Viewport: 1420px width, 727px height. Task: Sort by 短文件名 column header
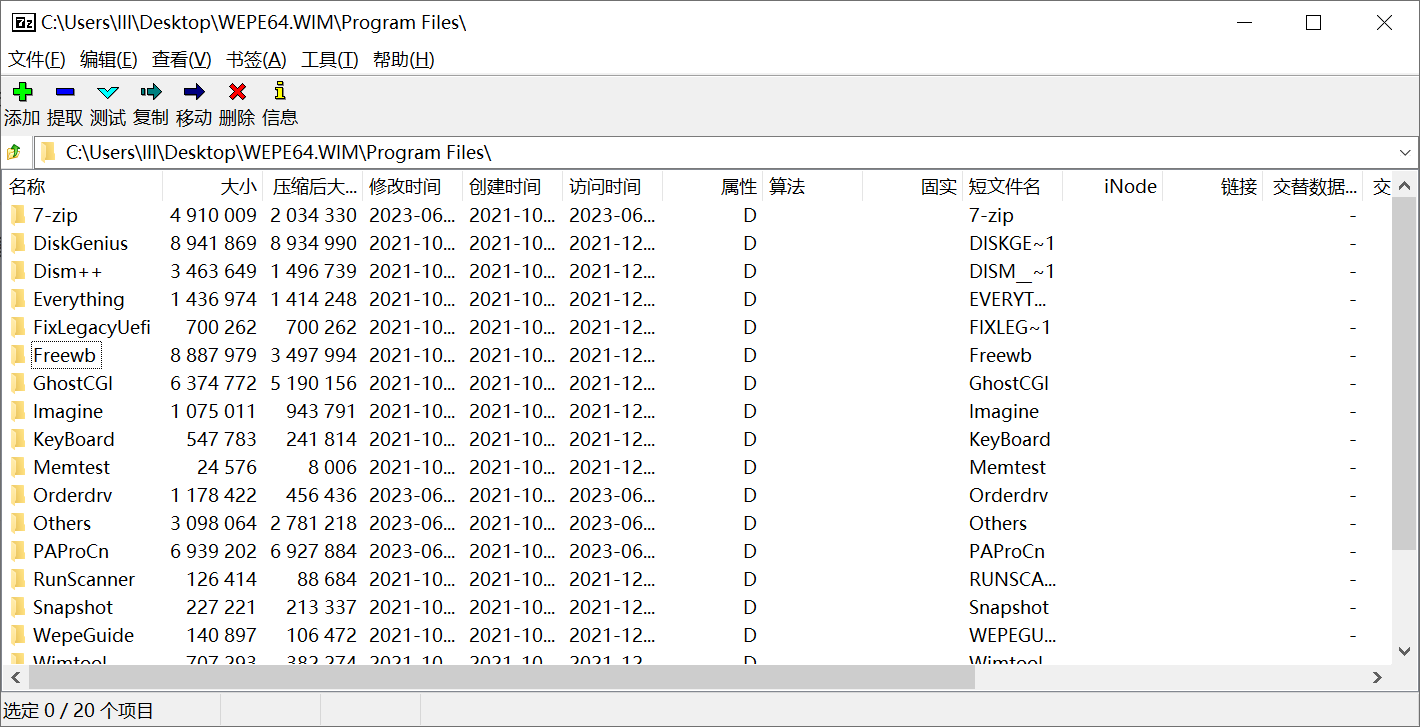1012,187
